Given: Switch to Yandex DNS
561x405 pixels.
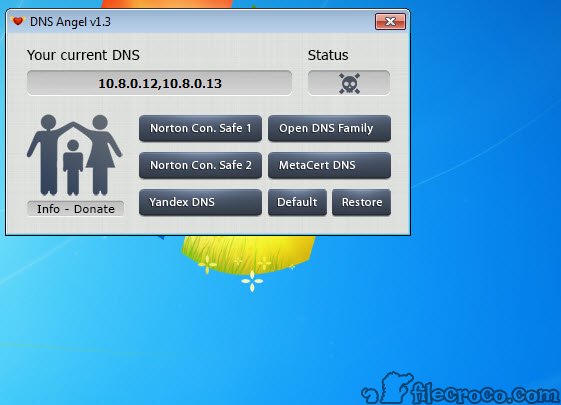Looking at the screenshot, I should click(200, 202).
